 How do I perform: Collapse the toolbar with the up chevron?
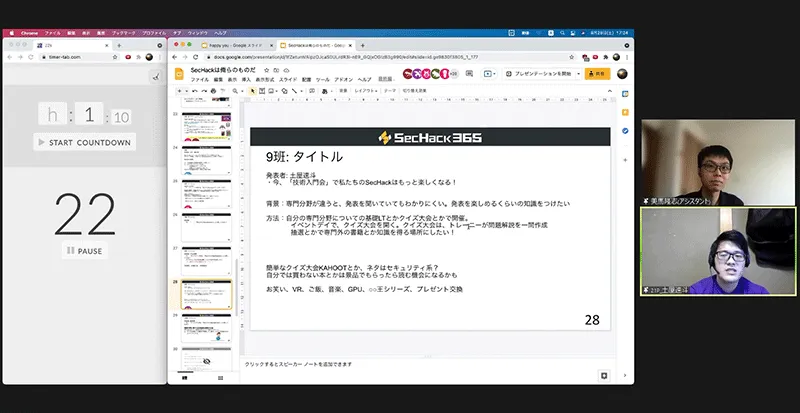point(610,91)
